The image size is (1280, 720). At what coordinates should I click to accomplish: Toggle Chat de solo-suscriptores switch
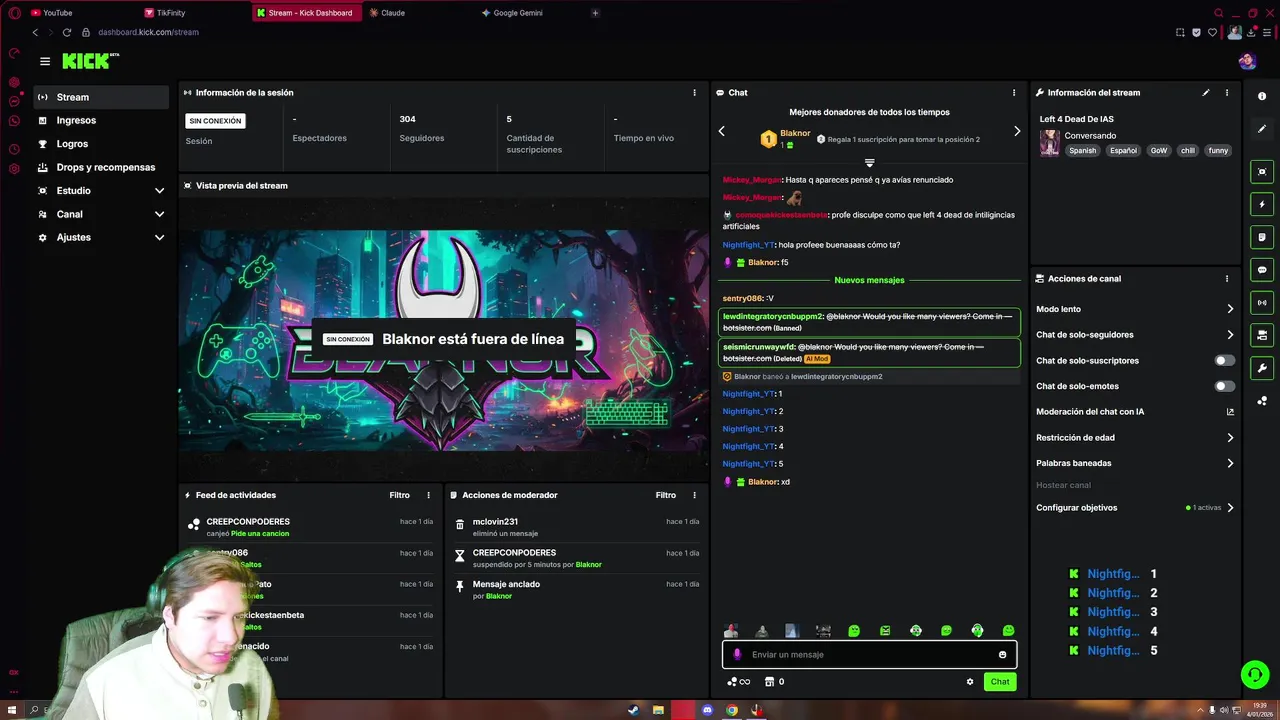click(x=1224, y=360)
